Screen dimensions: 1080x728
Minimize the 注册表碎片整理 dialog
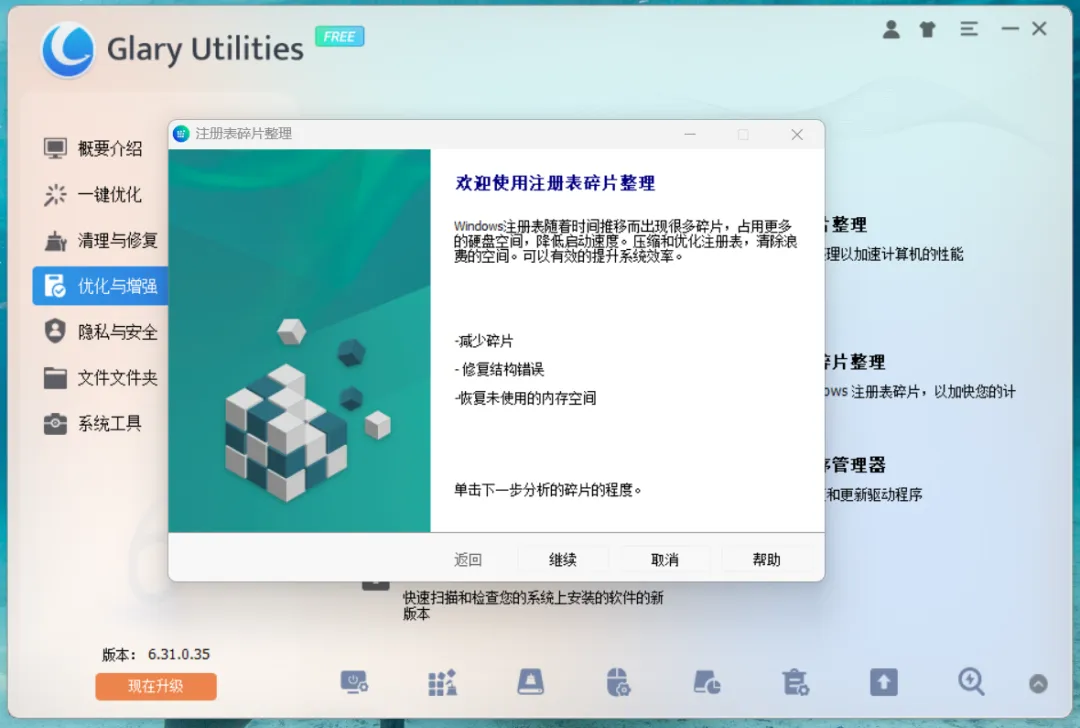pos(689,134)
